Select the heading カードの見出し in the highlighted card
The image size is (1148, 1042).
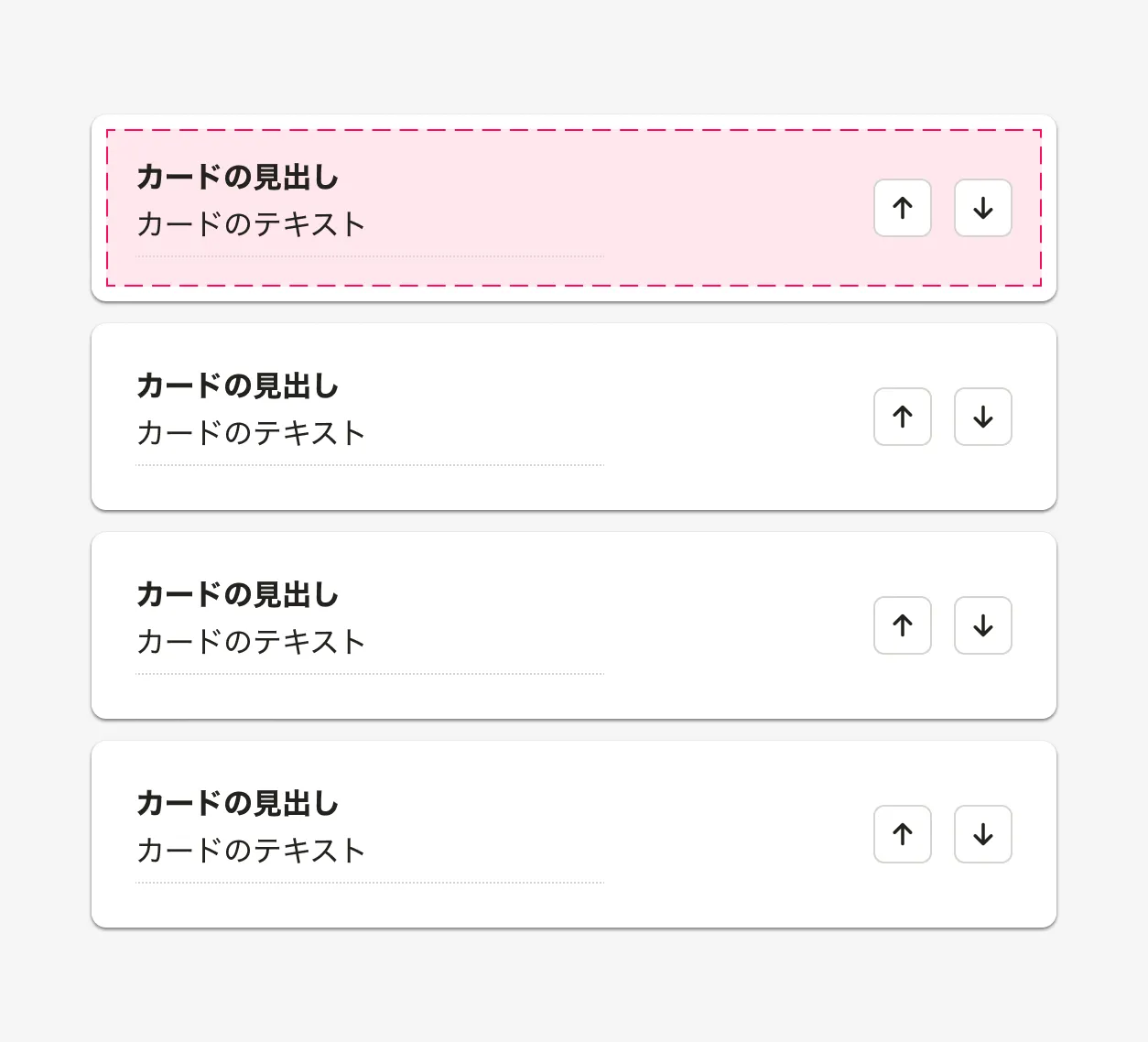(x=238, y=177)
